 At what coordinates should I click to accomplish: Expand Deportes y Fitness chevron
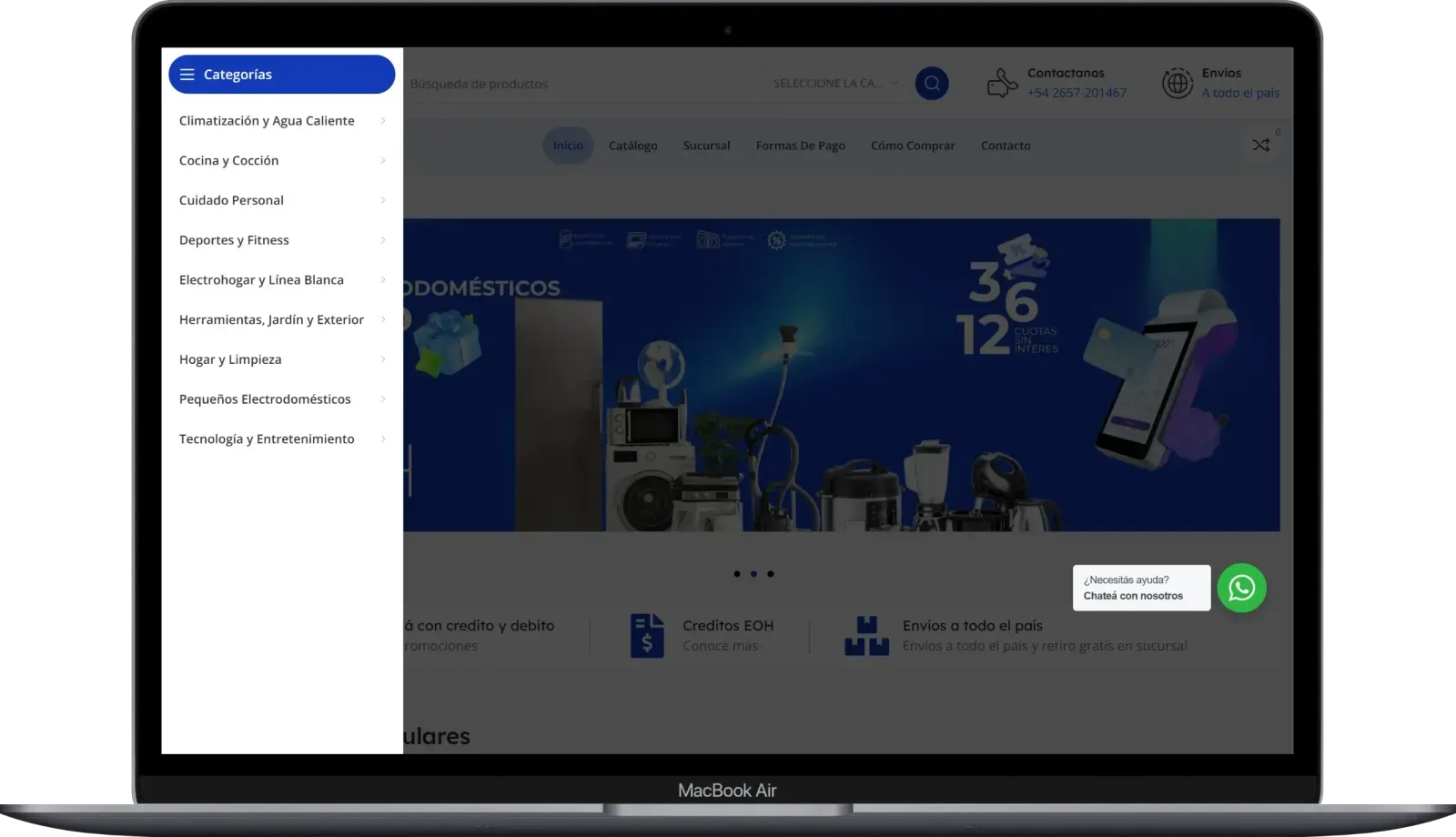click(x=383, y=240)
